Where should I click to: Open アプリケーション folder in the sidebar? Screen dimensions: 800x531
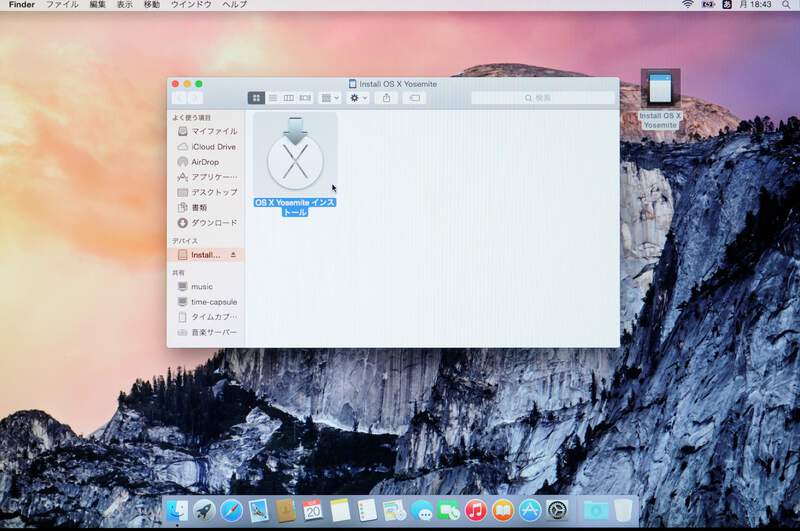click(208, 177)
